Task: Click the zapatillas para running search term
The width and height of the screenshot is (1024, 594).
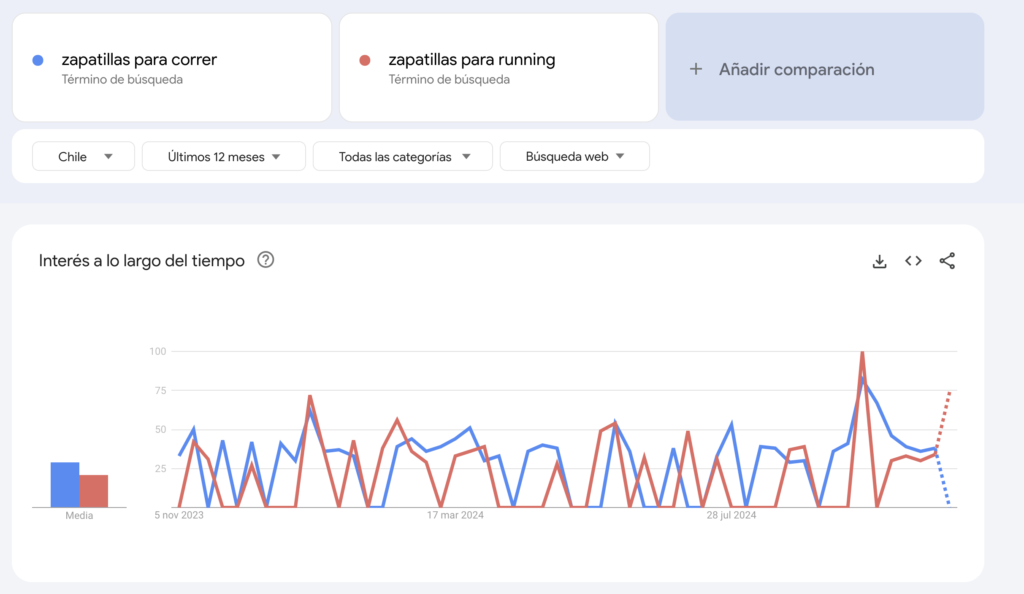Action: pos(471,60)
